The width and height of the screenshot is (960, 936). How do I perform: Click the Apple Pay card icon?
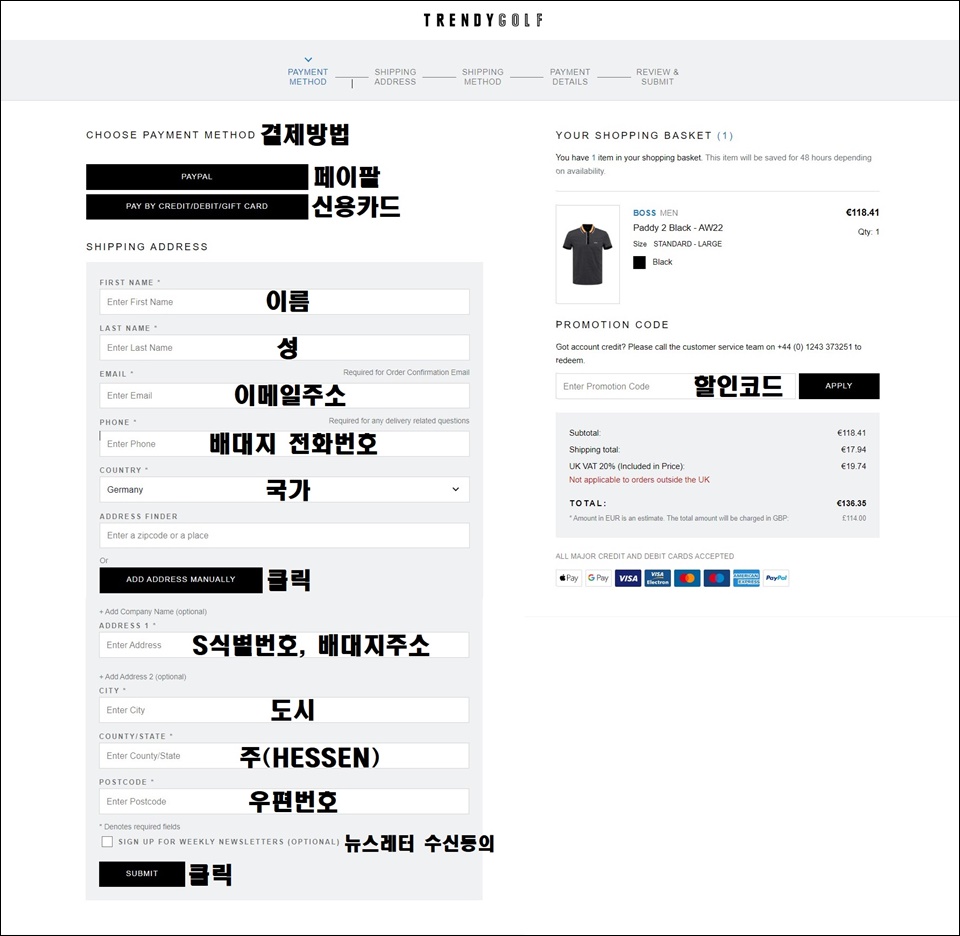click(569, 578)
